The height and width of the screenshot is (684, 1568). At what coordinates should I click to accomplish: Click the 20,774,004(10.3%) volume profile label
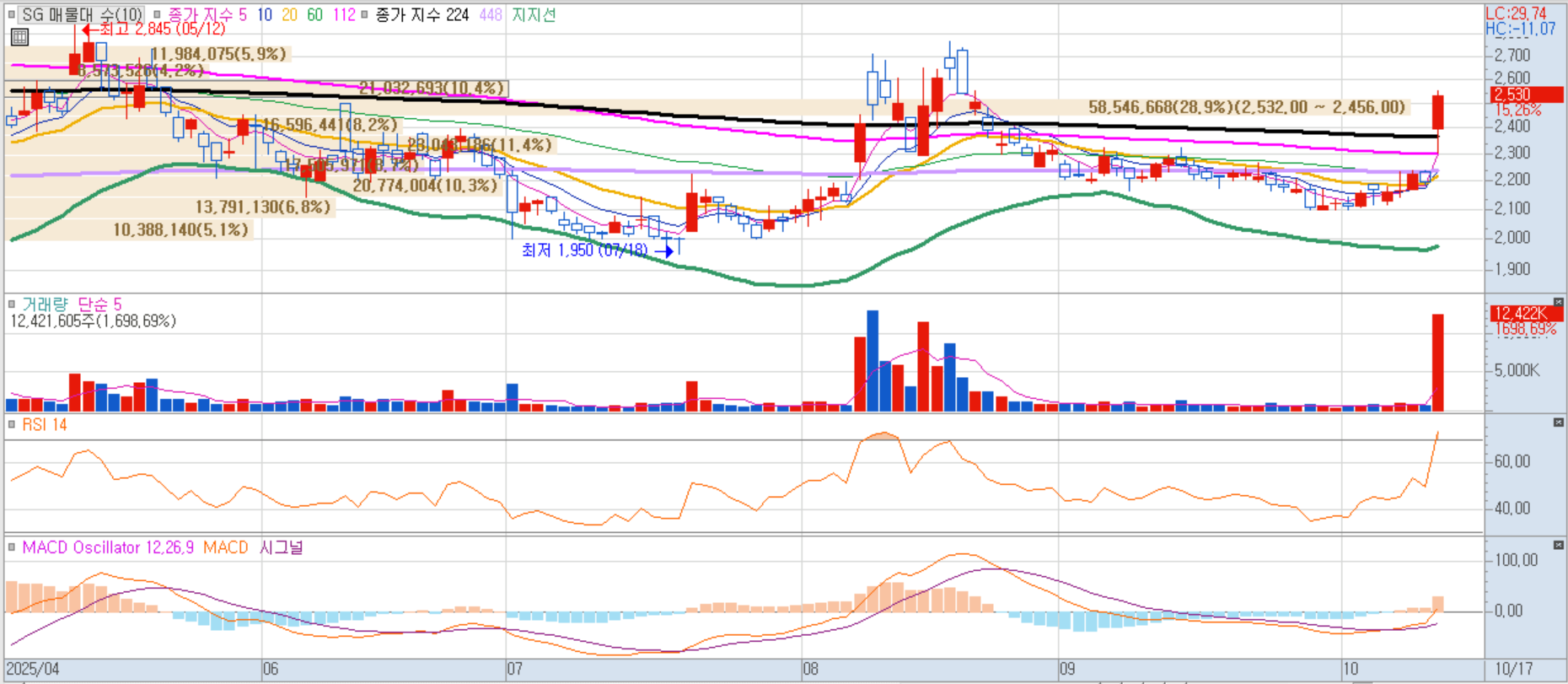[426, 185]
